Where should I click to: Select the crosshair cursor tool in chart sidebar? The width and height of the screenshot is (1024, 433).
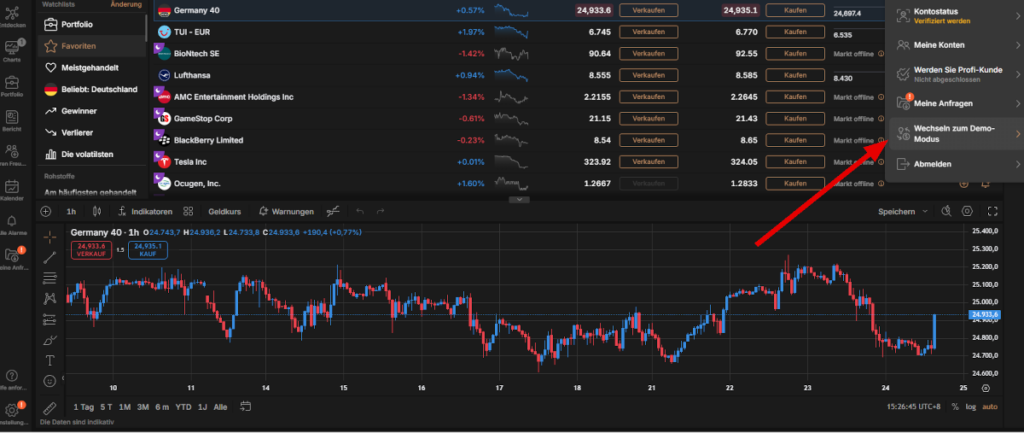pyautogui.click(x=50, y=236)
